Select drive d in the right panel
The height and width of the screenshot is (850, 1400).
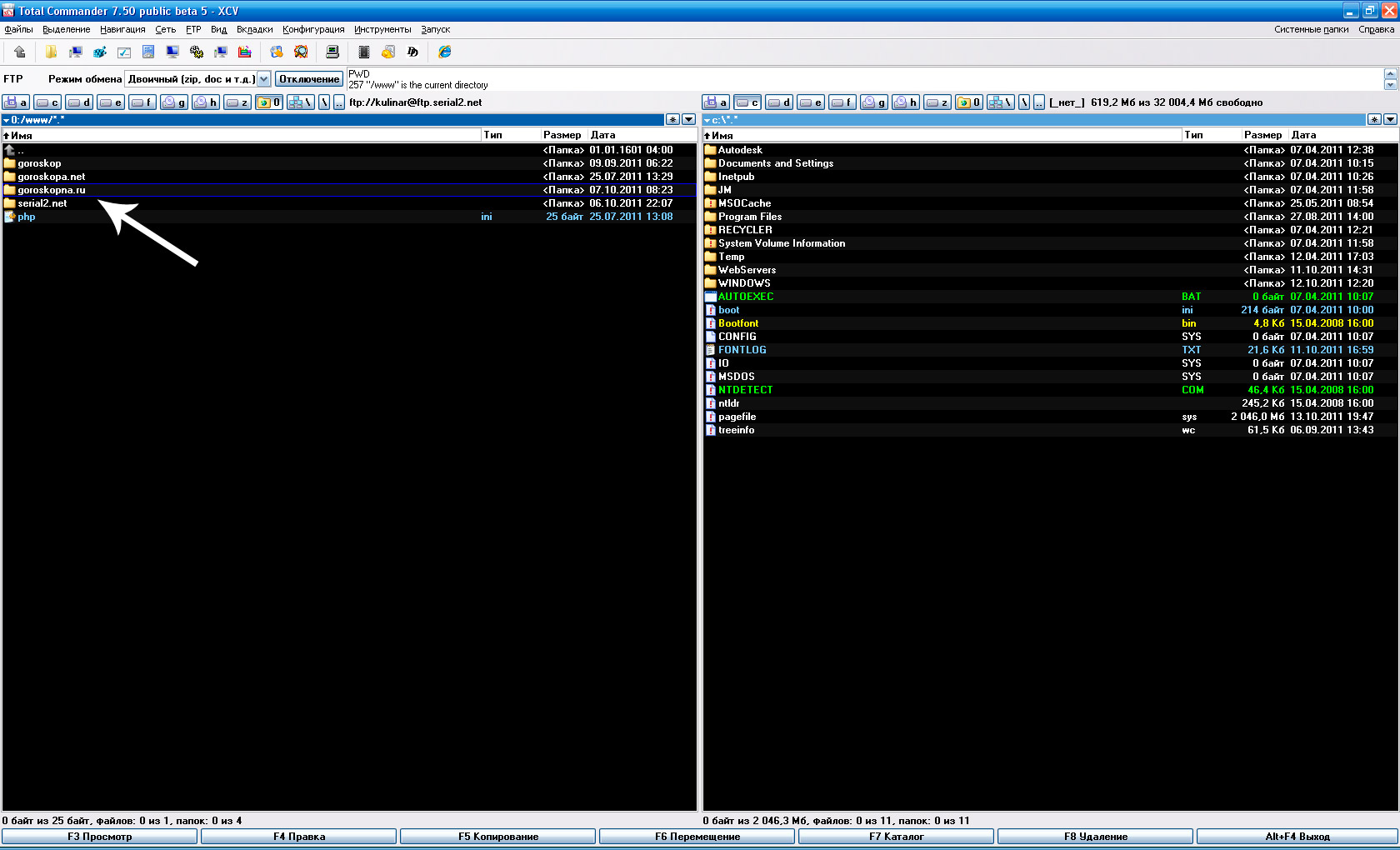tap(779, 102)
